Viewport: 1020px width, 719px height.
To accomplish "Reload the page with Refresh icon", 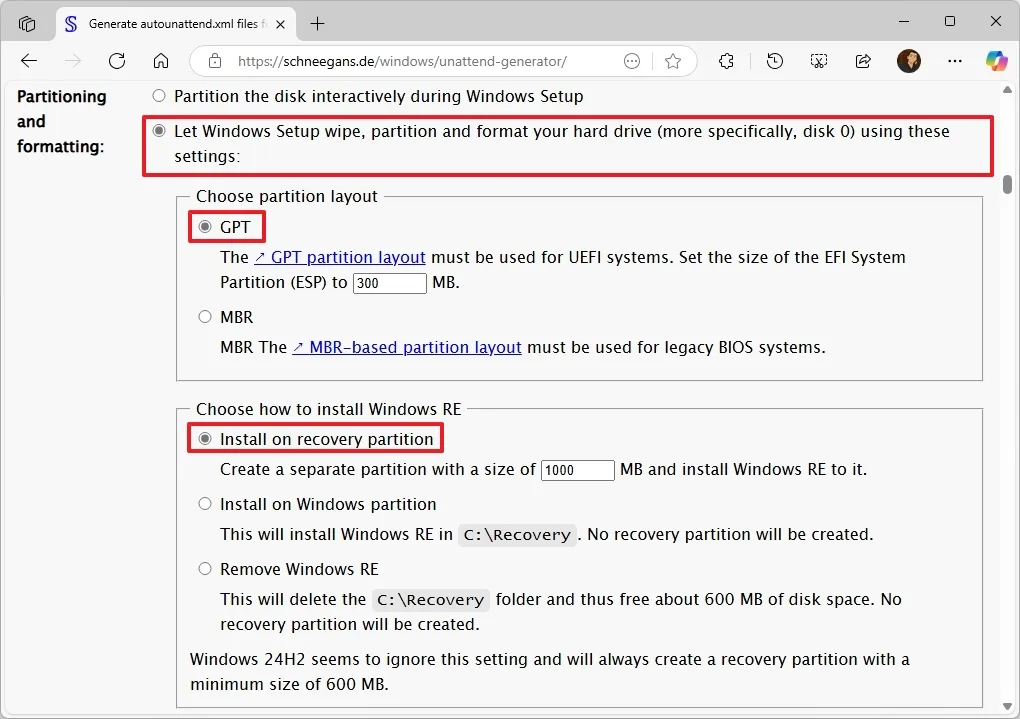I will pyautogui.click(x=117, y=61).
